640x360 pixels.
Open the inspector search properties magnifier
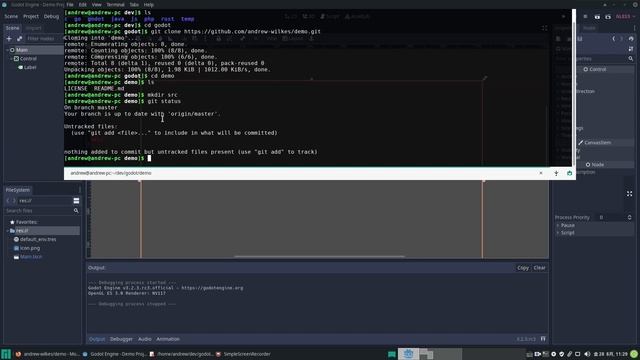631,59
